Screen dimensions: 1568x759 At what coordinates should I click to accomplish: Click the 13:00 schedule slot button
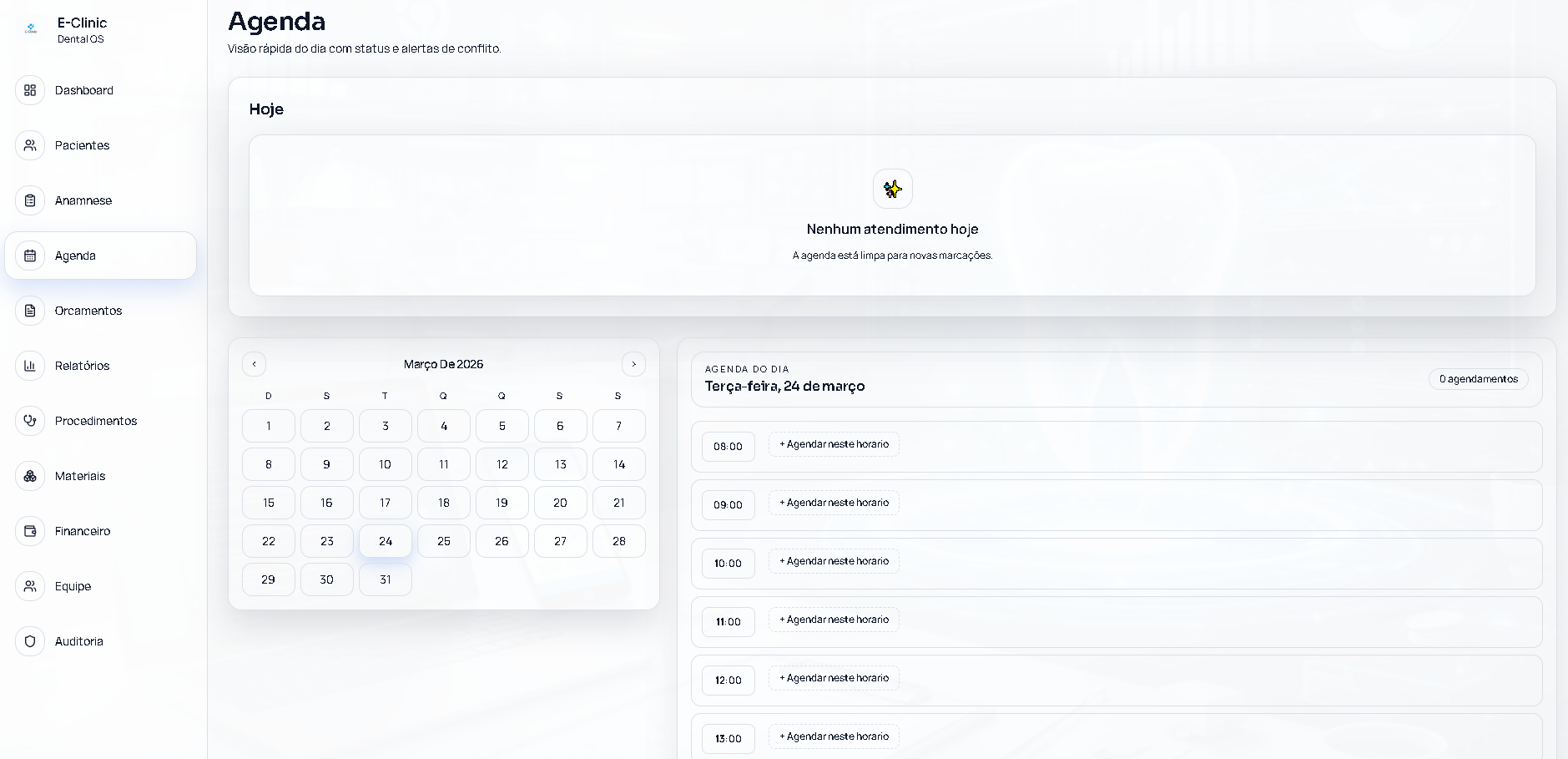pyautogui.click(x=834, y=736)
